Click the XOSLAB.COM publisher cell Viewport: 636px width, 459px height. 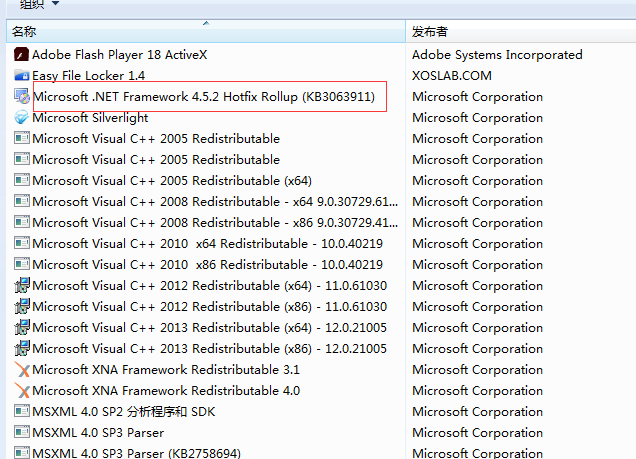coord(452,76)
